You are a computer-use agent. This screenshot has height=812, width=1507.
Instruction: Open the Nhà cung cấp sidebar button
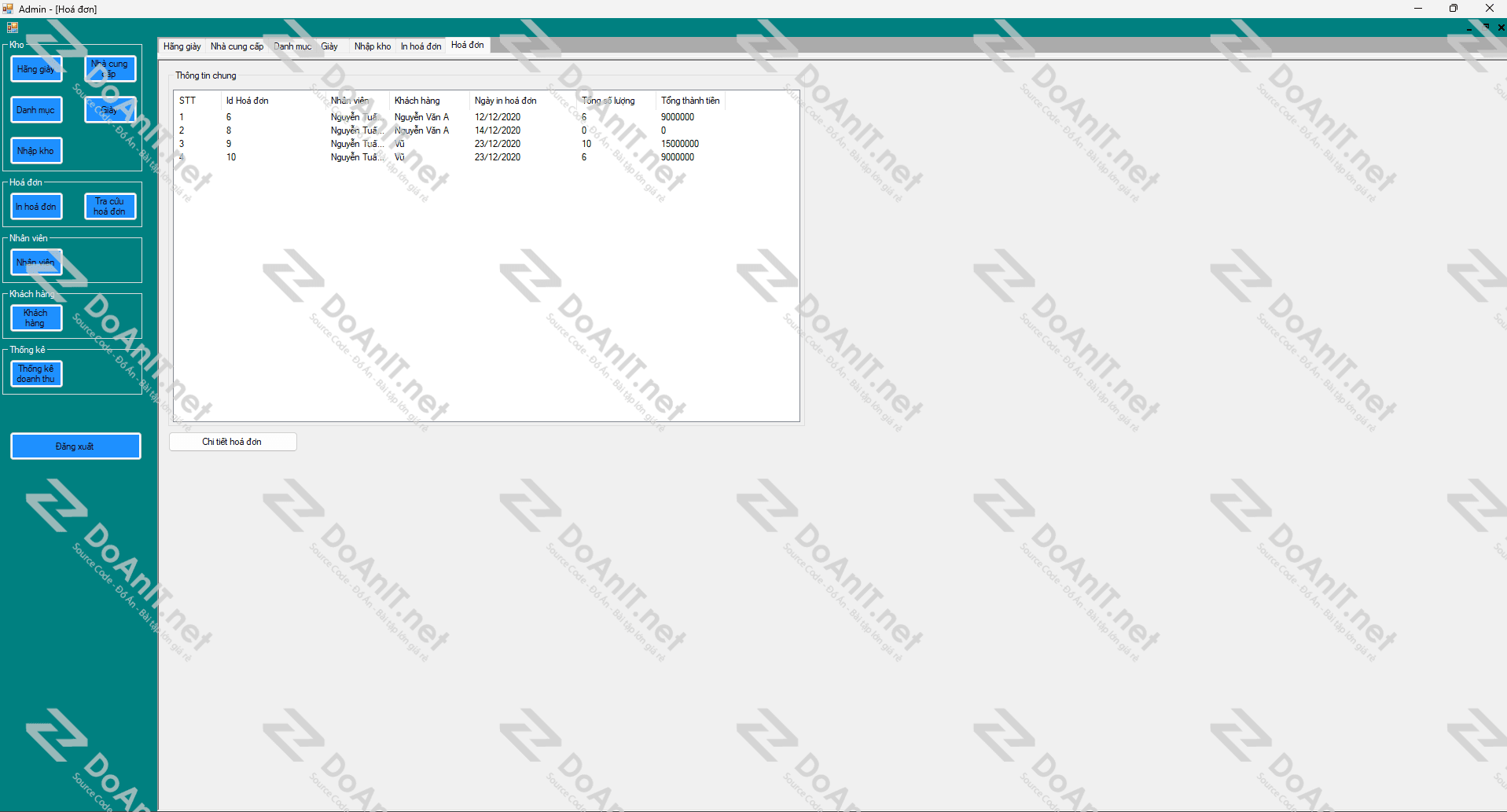(x=110, y=69)
